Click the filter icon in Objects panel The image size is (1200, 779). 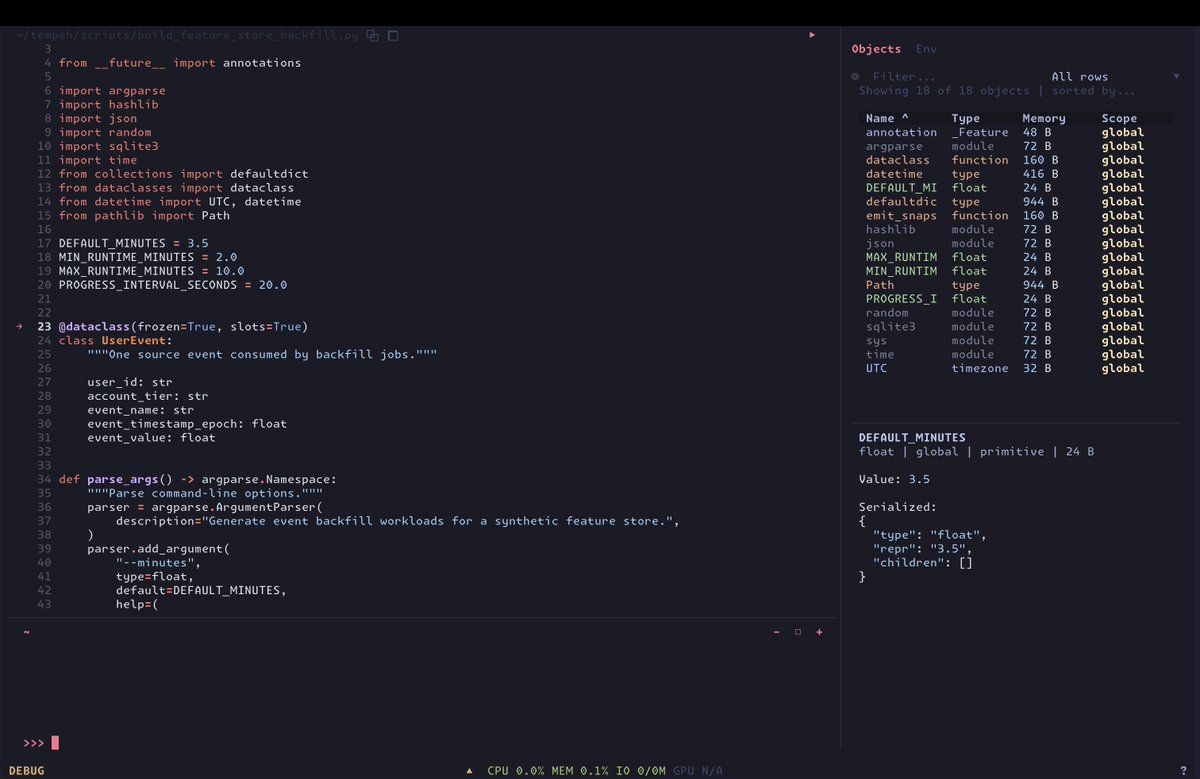coord(855,77)
